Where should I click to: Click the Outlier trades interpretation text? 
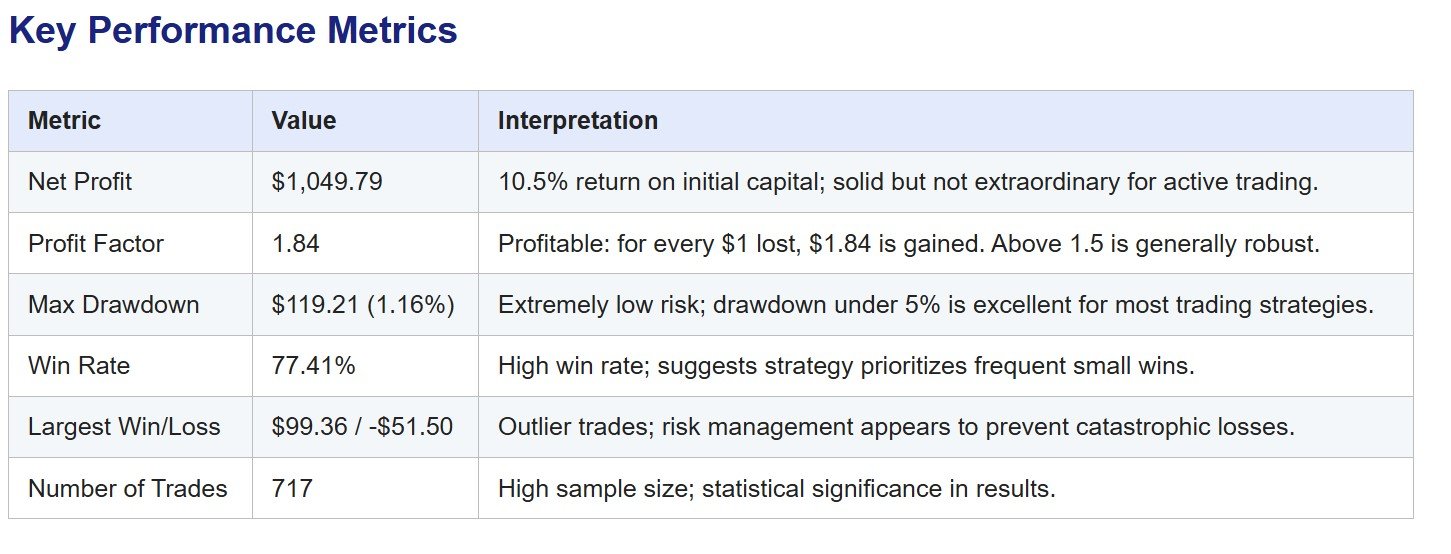coord(896,427)
